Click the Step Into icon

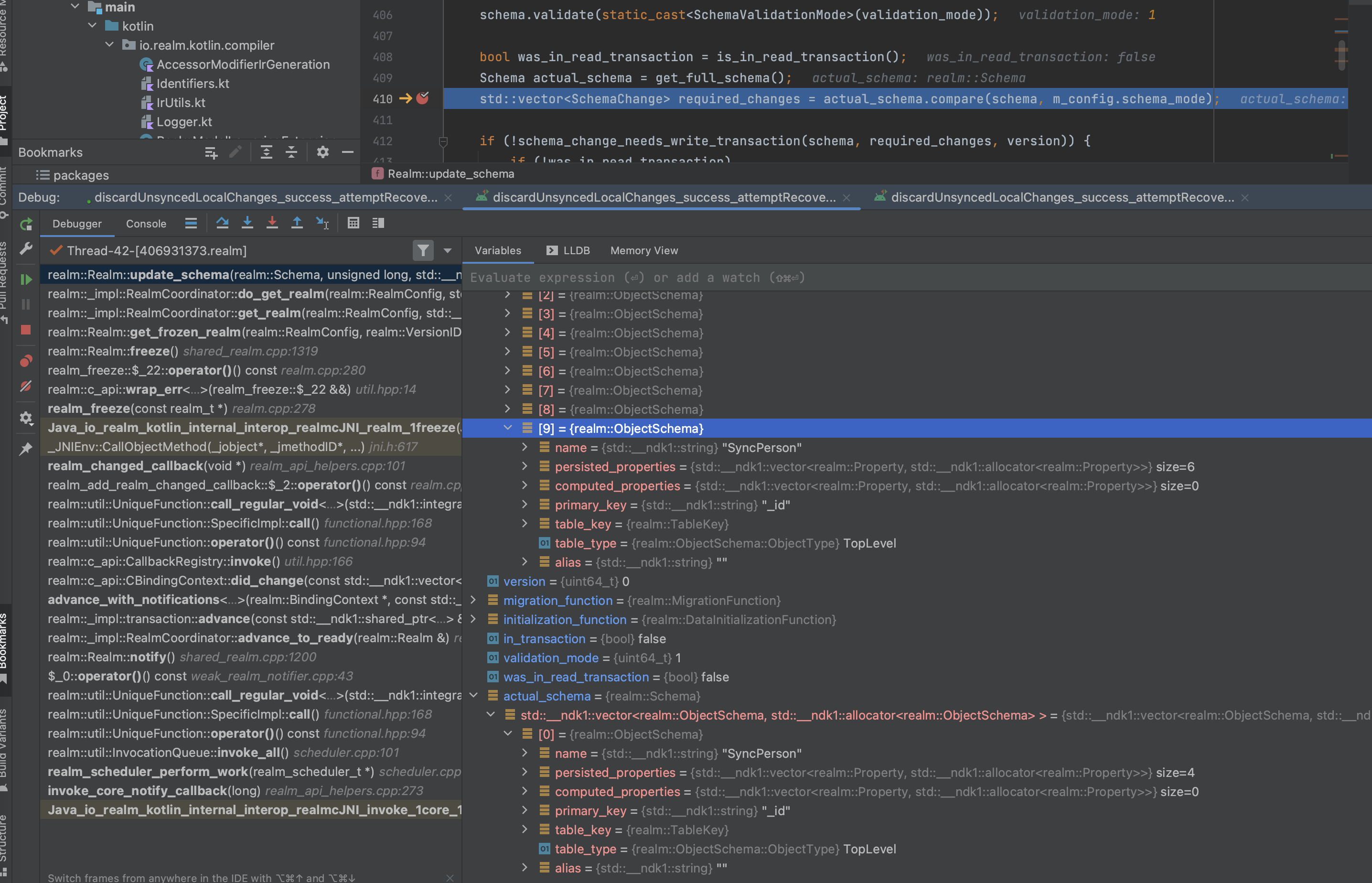[247, 223]
